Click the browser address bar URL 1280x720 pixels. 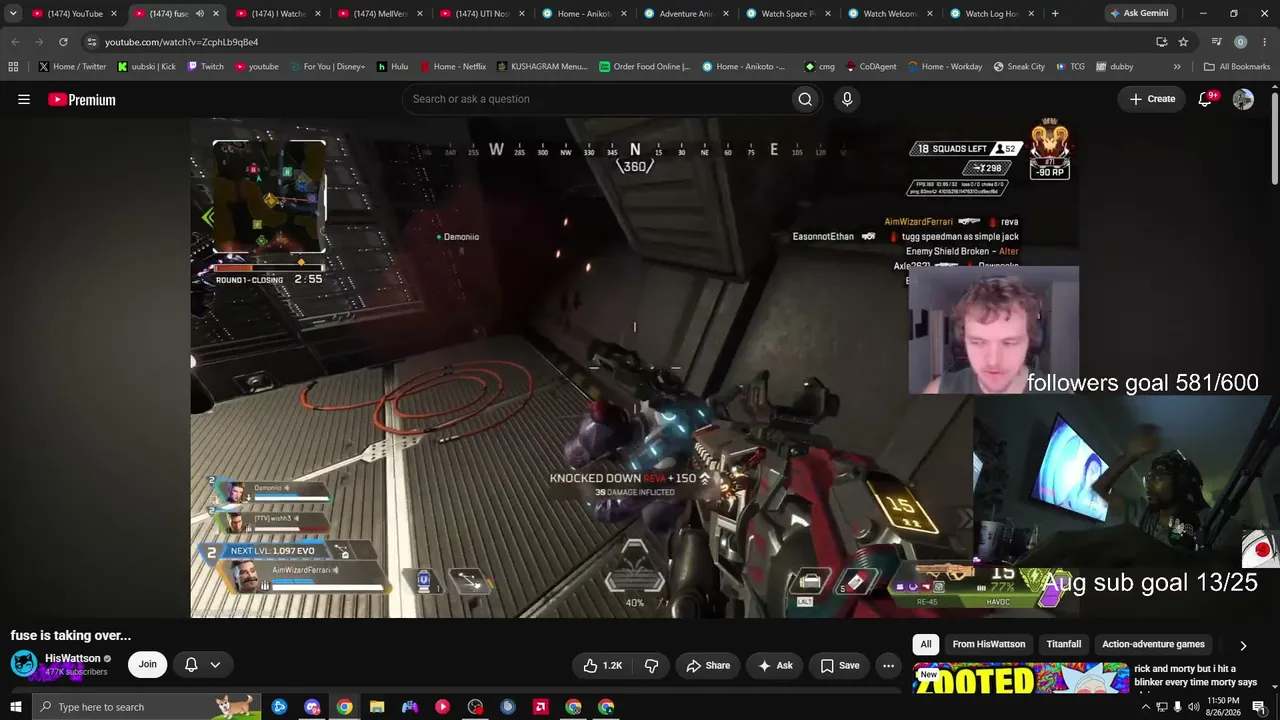coord(181,42)
